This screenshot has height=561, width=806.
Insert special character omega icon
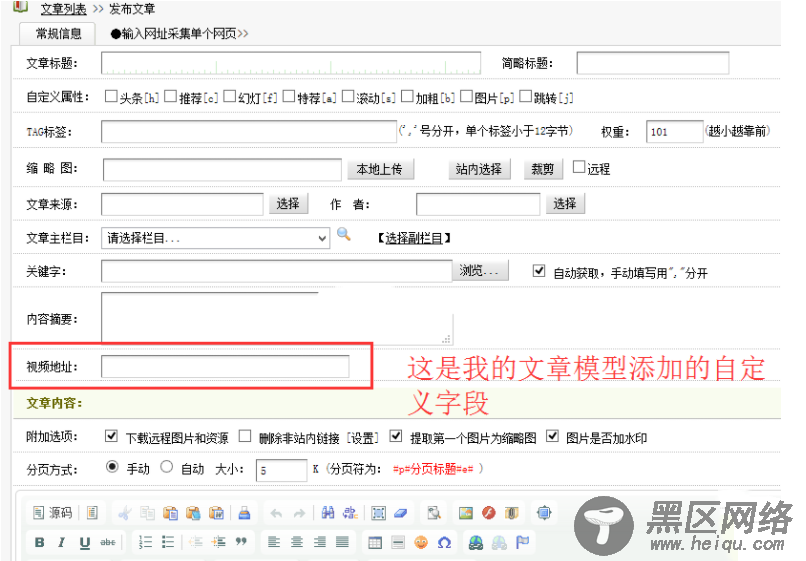[x=444, y=542]
